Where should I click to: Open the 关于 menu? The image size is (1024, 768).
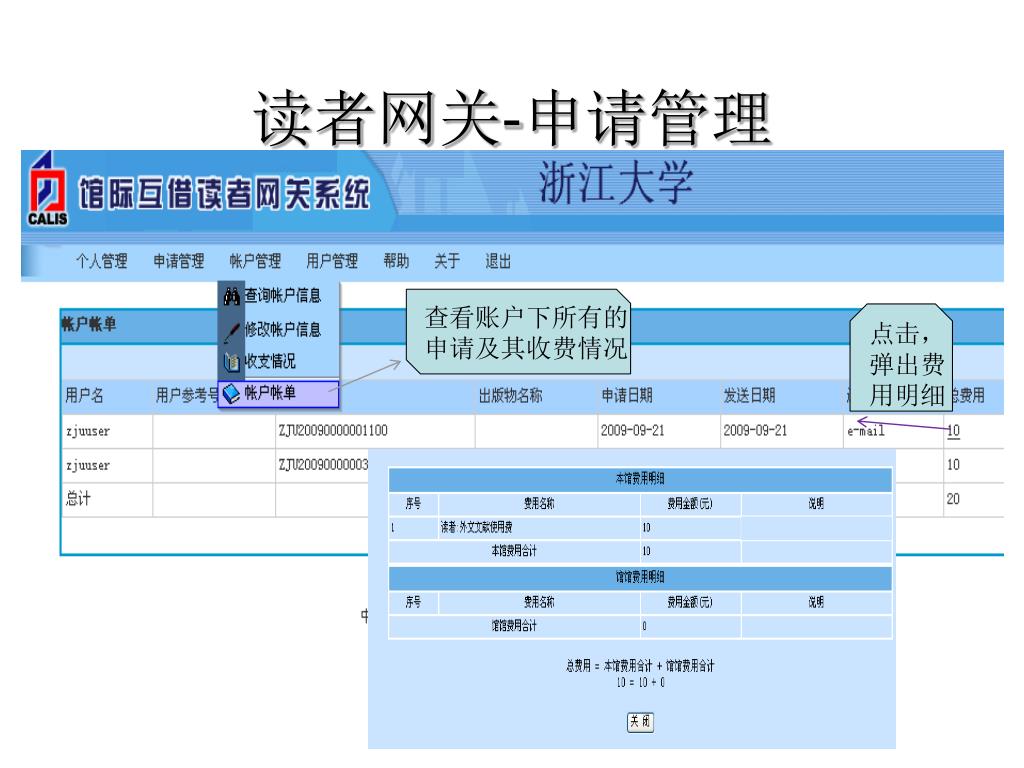pos(447,262)
